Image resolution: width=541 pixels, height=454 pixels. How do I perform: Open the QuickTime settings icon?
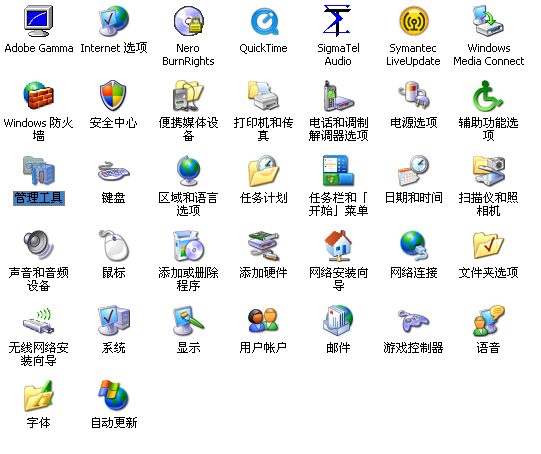[264, 21]
